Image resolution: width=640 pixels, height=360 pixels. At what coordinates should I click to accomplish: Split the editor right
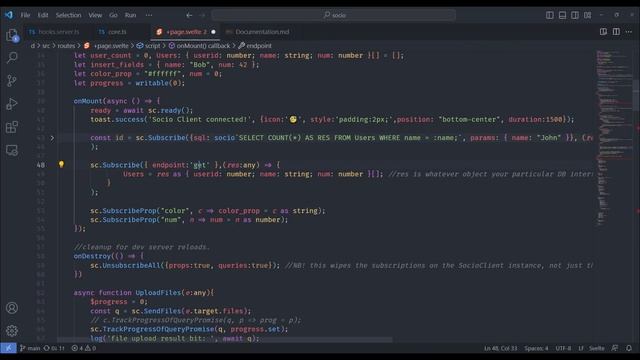616,31
